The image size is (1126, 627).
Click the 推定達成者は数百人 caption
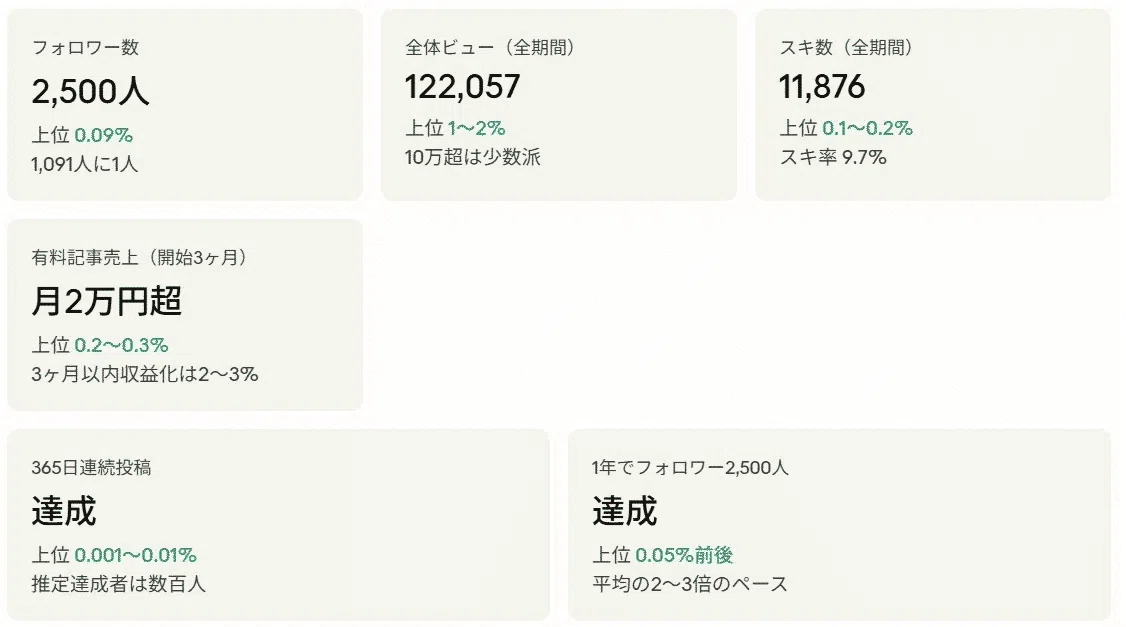[118, 584]
